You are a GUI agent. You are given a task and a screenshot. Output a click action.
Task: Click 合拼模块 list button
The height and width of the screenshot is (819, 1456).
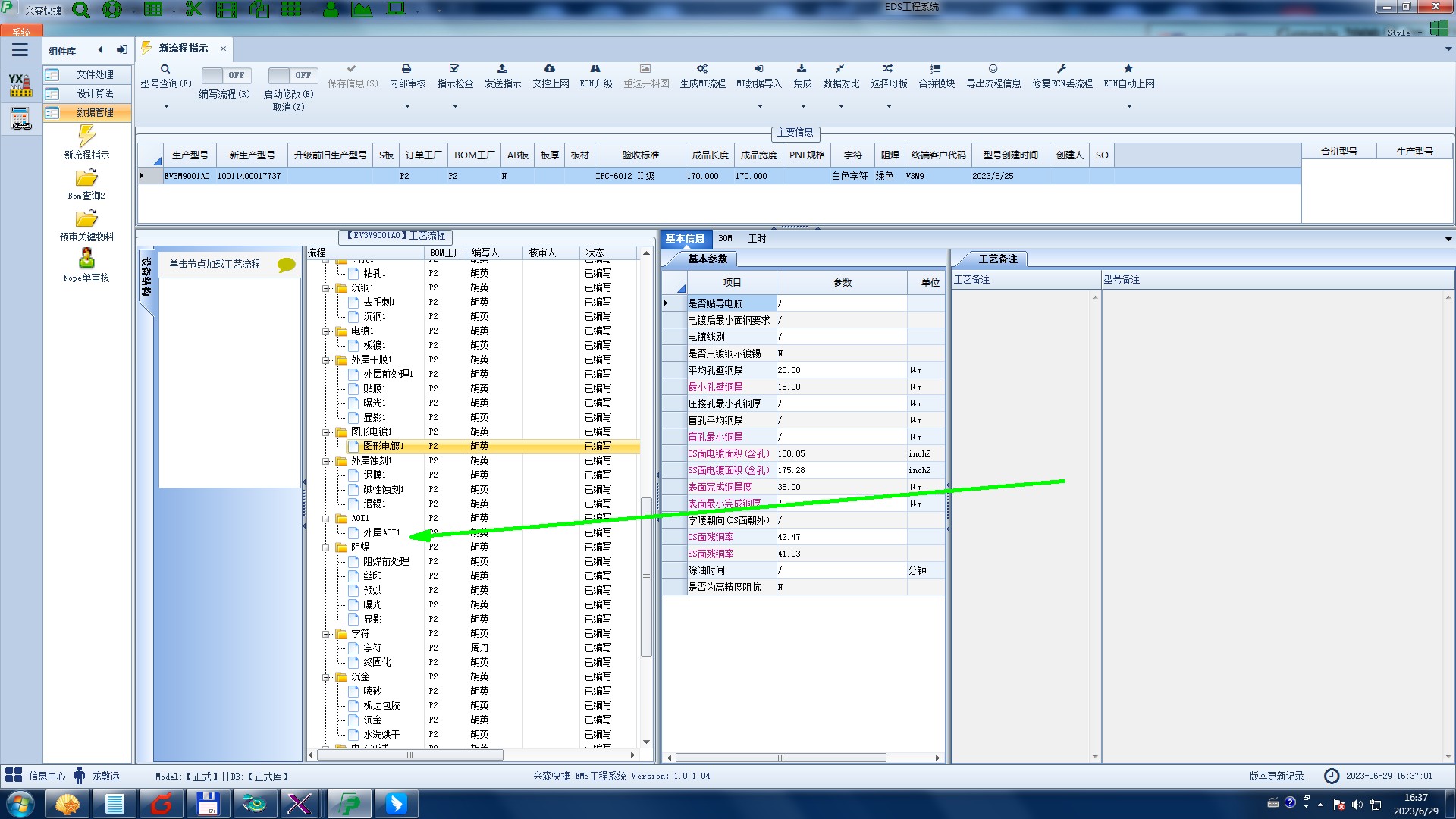[937, 76]
